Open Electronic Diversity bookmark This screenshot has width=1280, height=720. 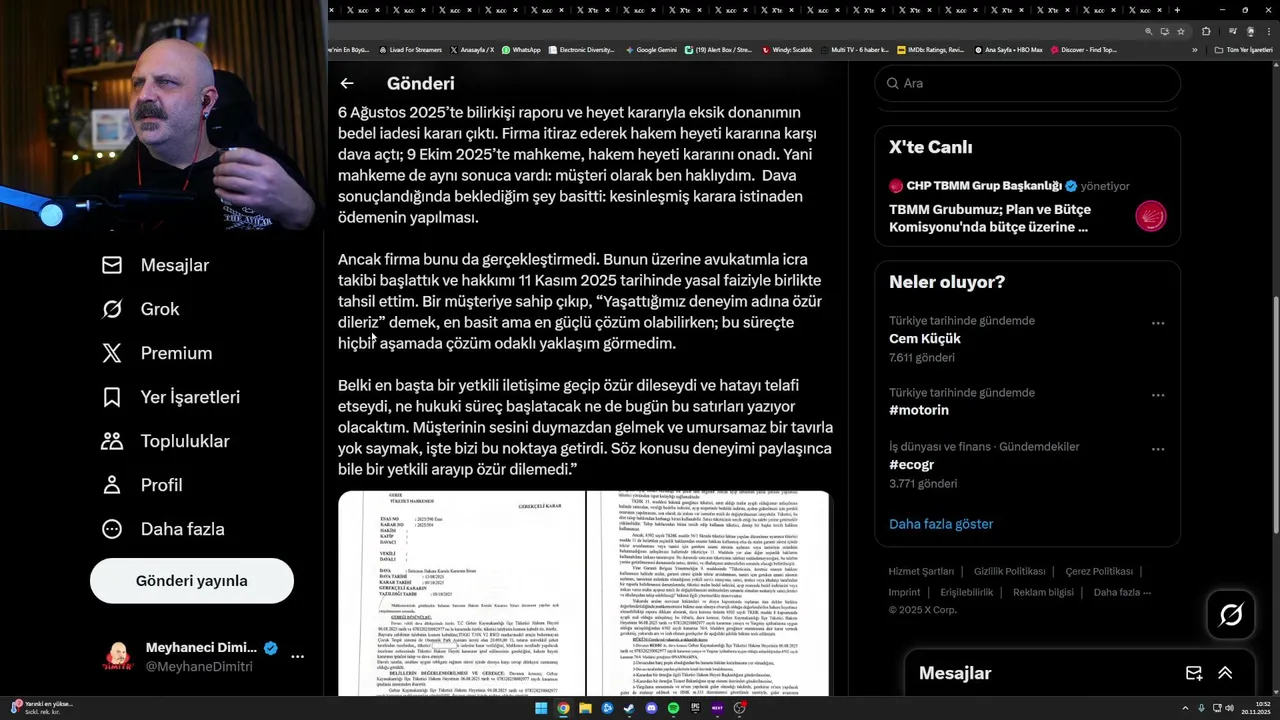point(581,49)
